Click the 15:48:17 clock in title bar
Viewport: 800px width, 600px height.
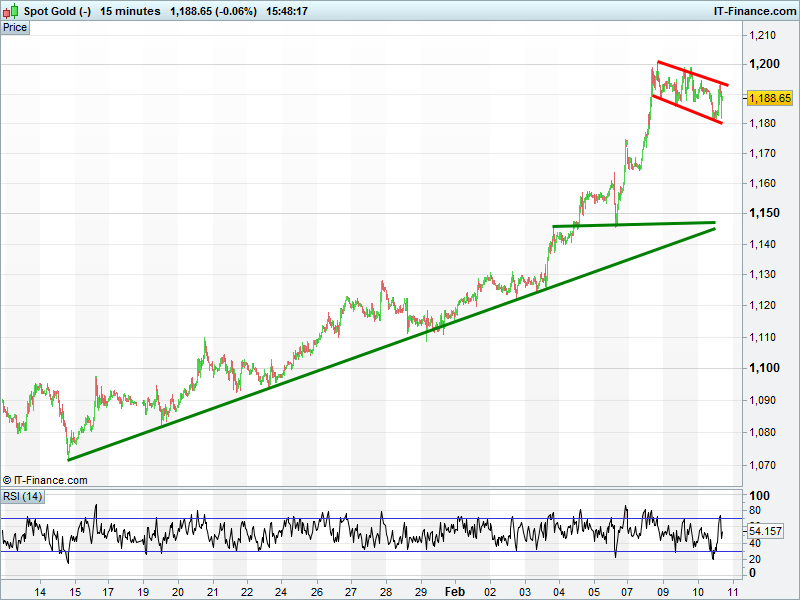click(287, 11)
